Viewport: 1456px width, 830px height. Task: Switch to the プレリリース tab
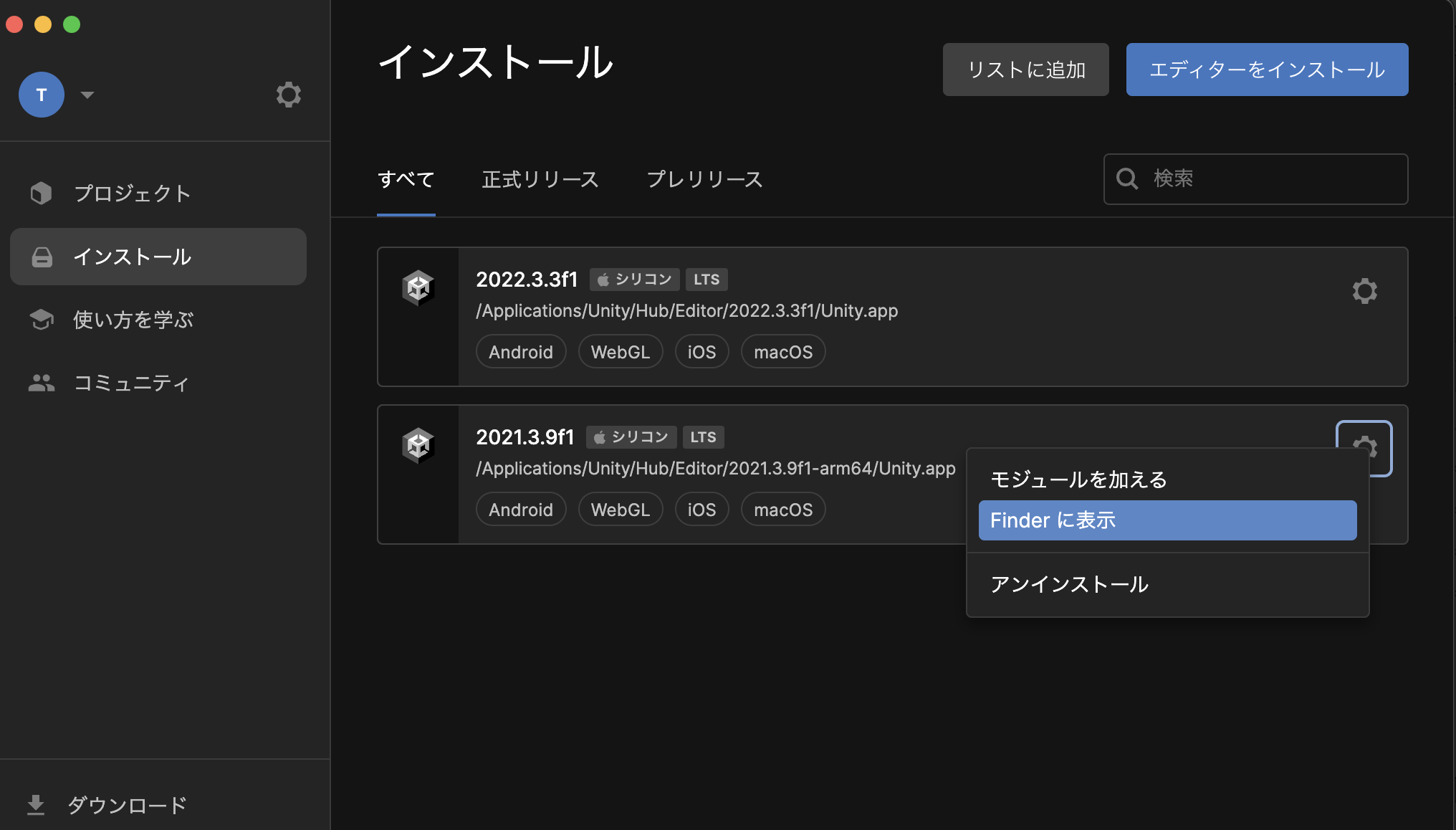[704, 179]
